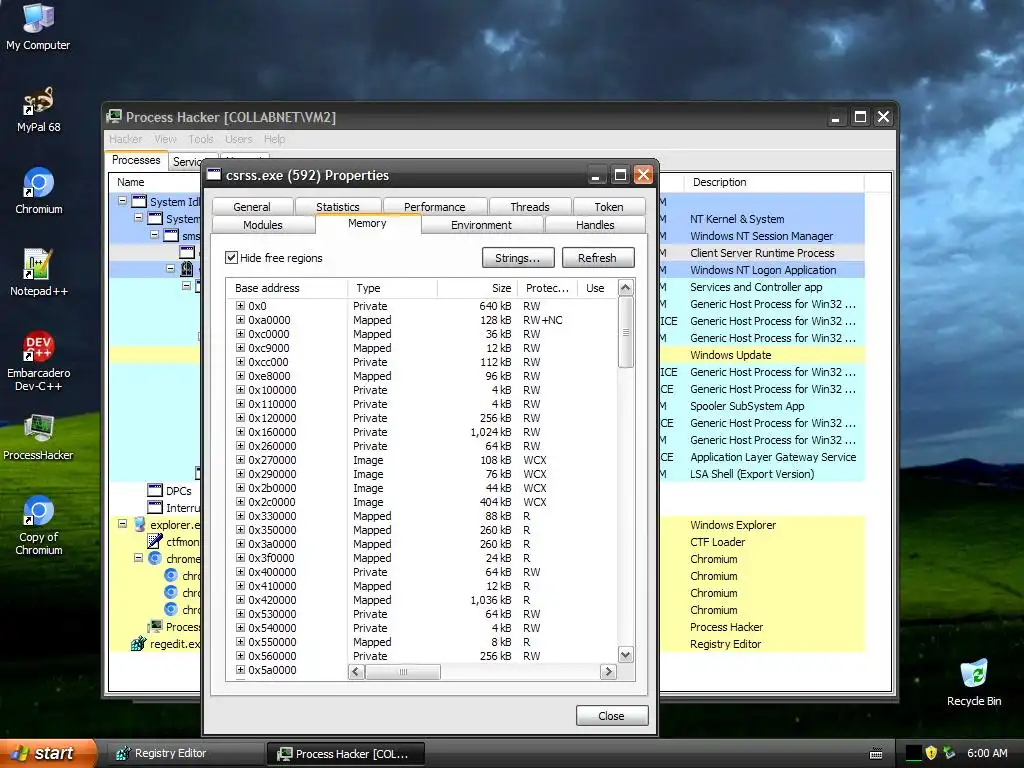This screenshot has width=1024, height=768.
Task: Open the Tools menu in Process Hacker
Action: [200, 139]
